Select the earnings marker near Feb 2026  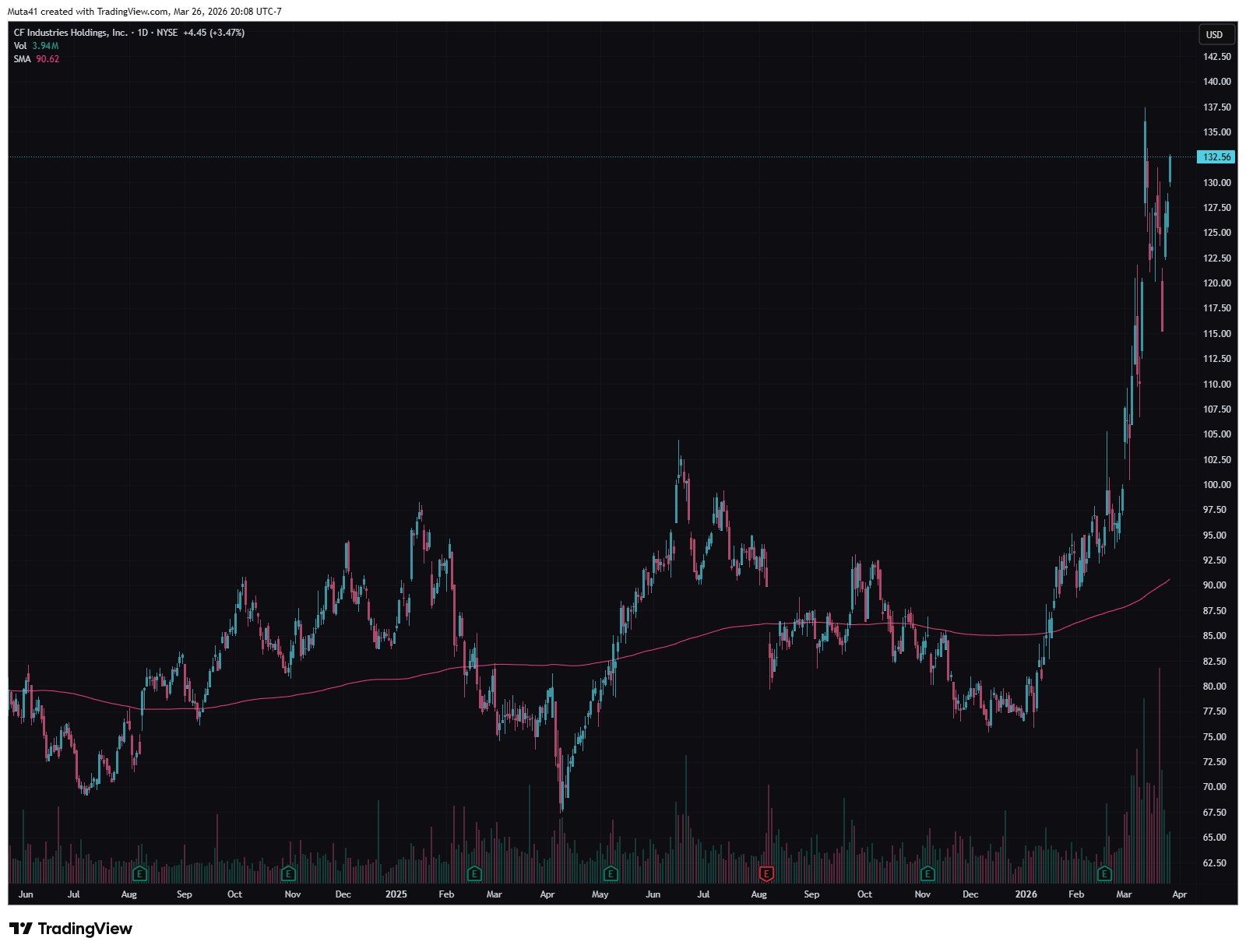pyautogui.click(x=1103, y=873)
